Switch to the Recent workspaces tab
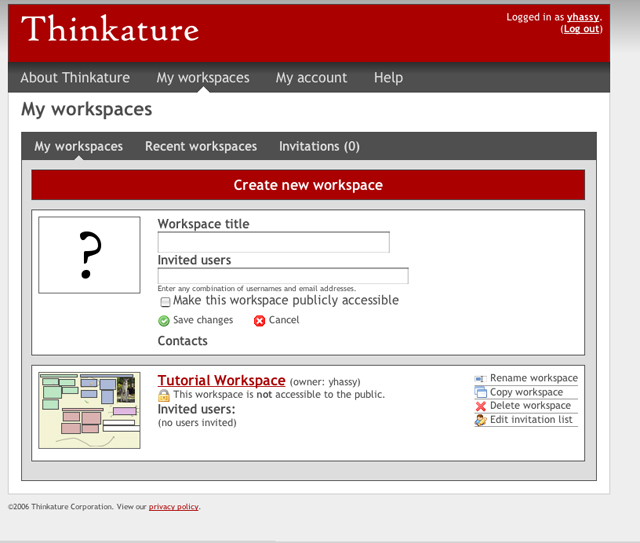This screenshot has width=640, height=543. pyautogui.click(x=201, y=146)
